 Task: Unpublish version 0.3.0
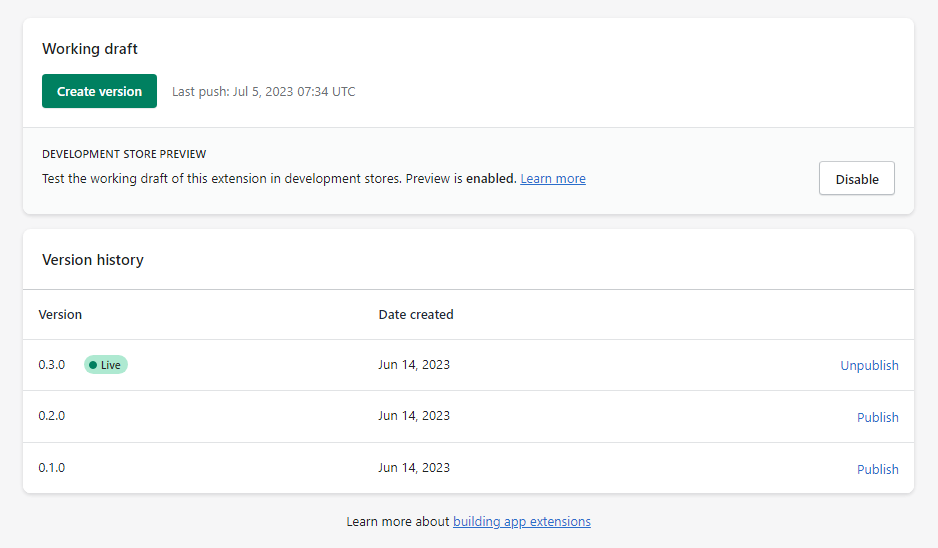(x=869, y=366)
